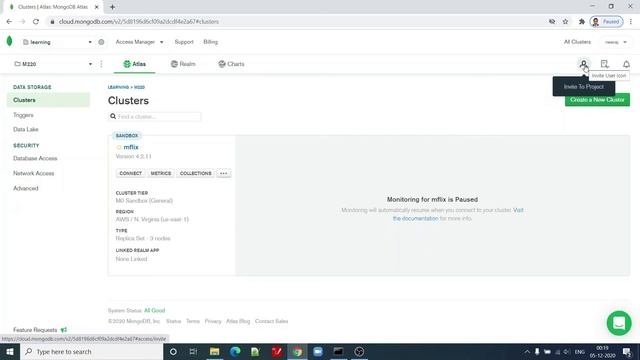Open Zoom from the taskbar
Image resolution: width=640 pixels, height=360 pixels.
[x=318, y=351]
